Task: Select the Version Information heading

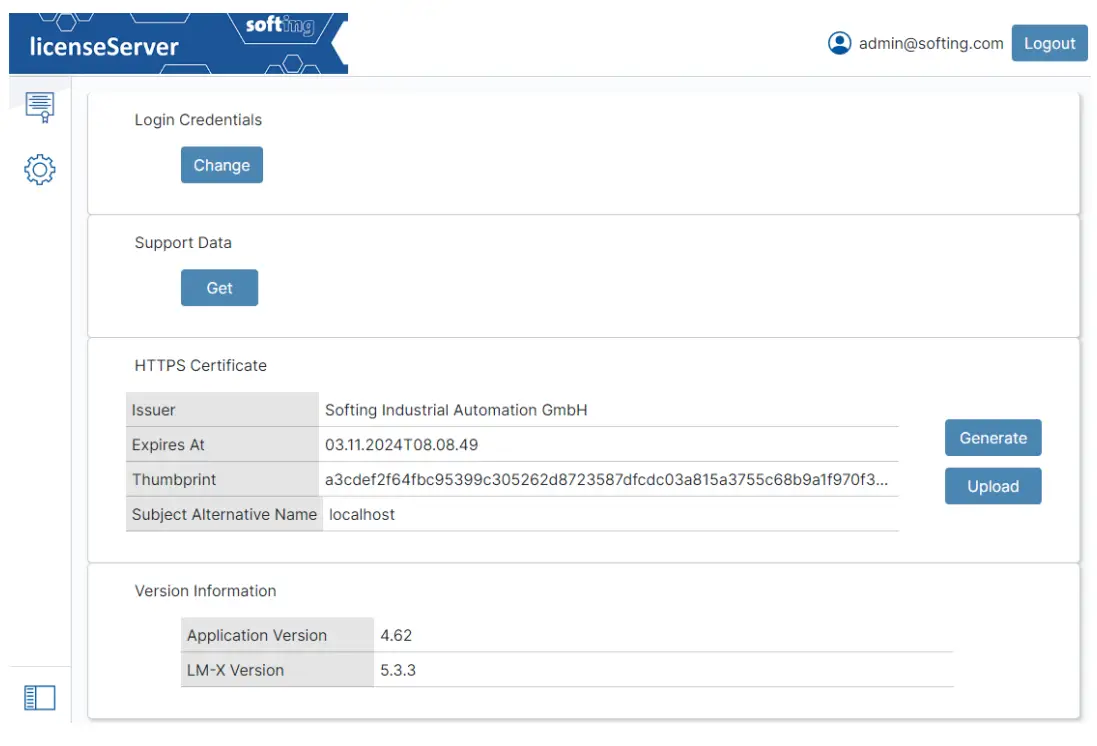Action: pyautogui.click(x=205, y=591)
